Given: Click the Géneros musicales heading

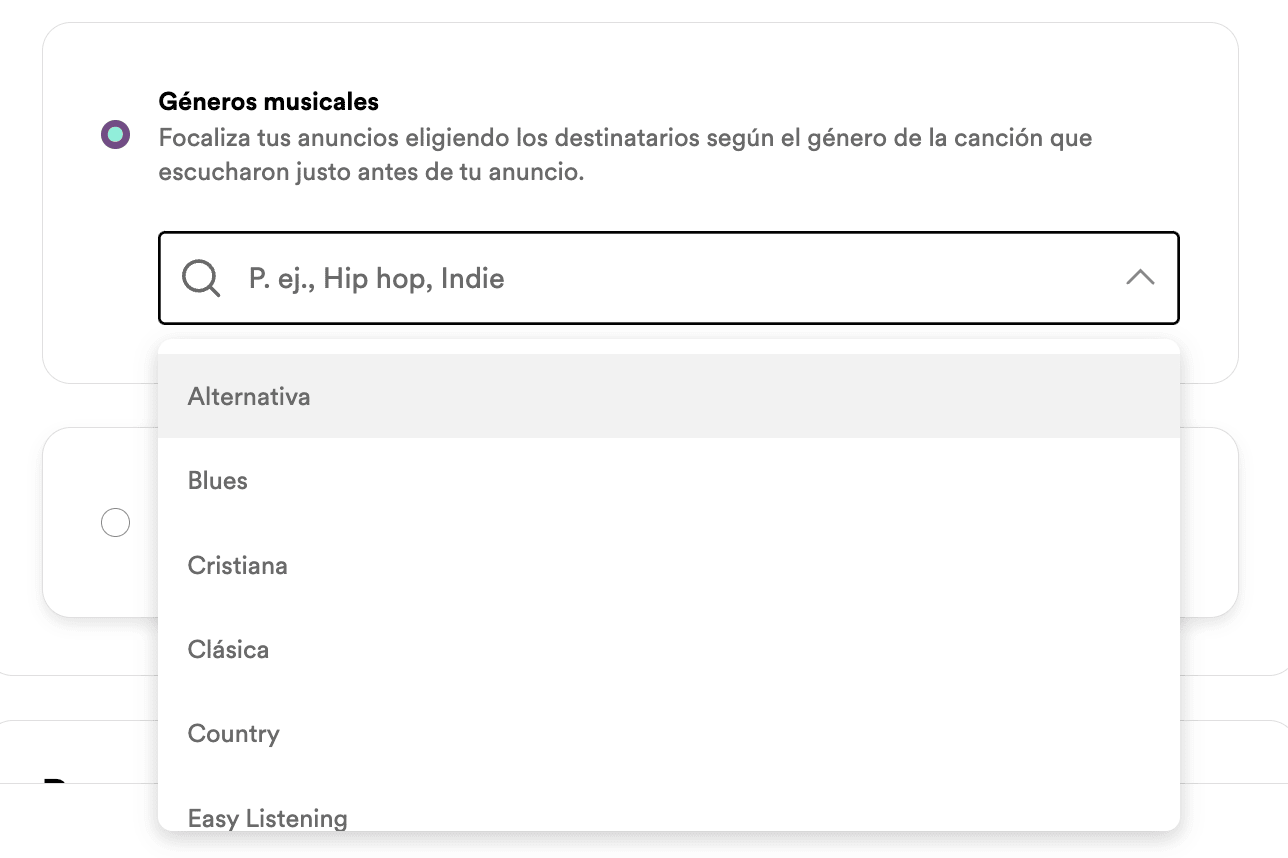Looking at the screenshot, I should 266,100.
